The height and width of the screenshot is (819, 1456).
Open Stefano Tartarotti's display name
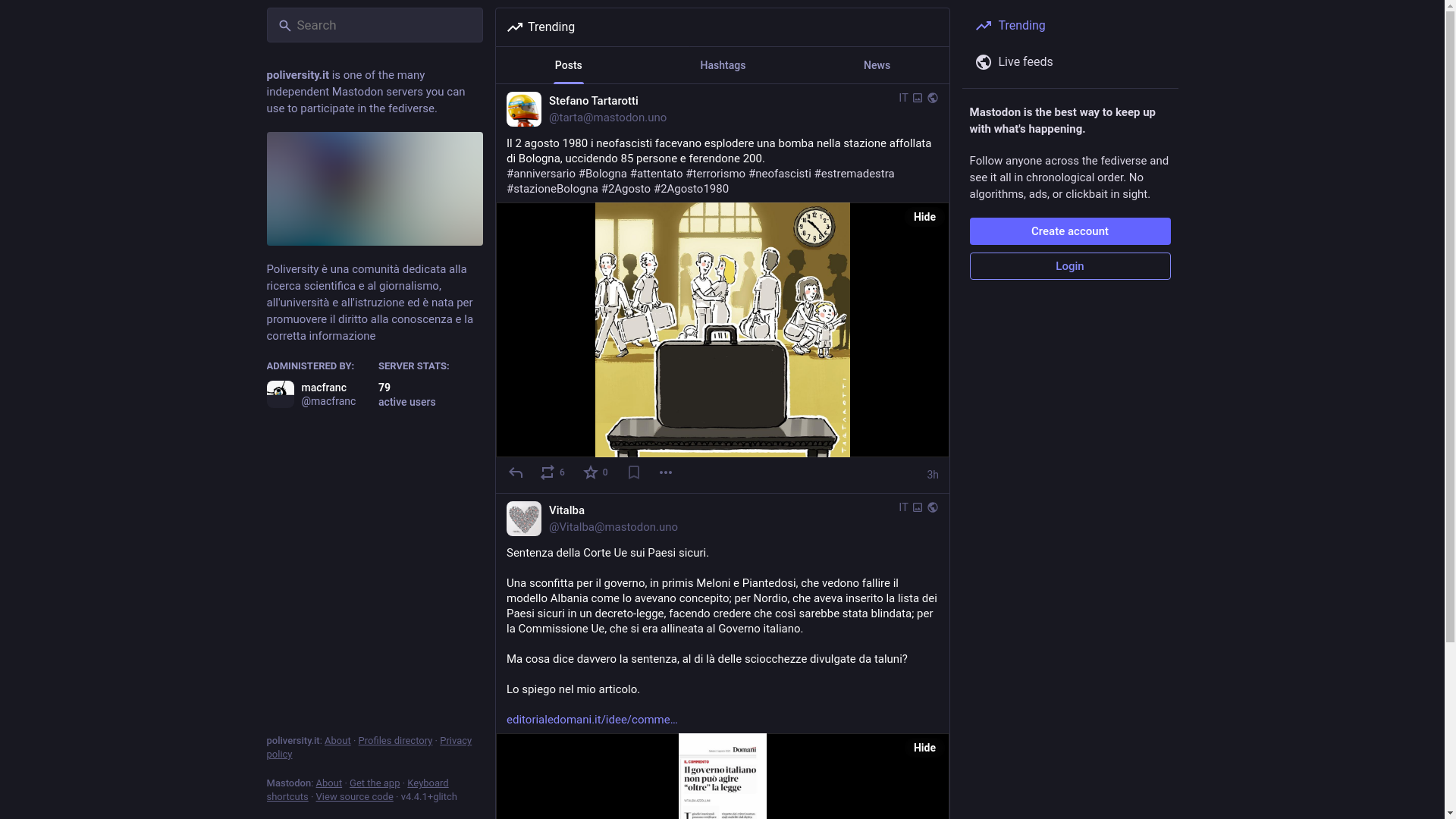(594, 101)
